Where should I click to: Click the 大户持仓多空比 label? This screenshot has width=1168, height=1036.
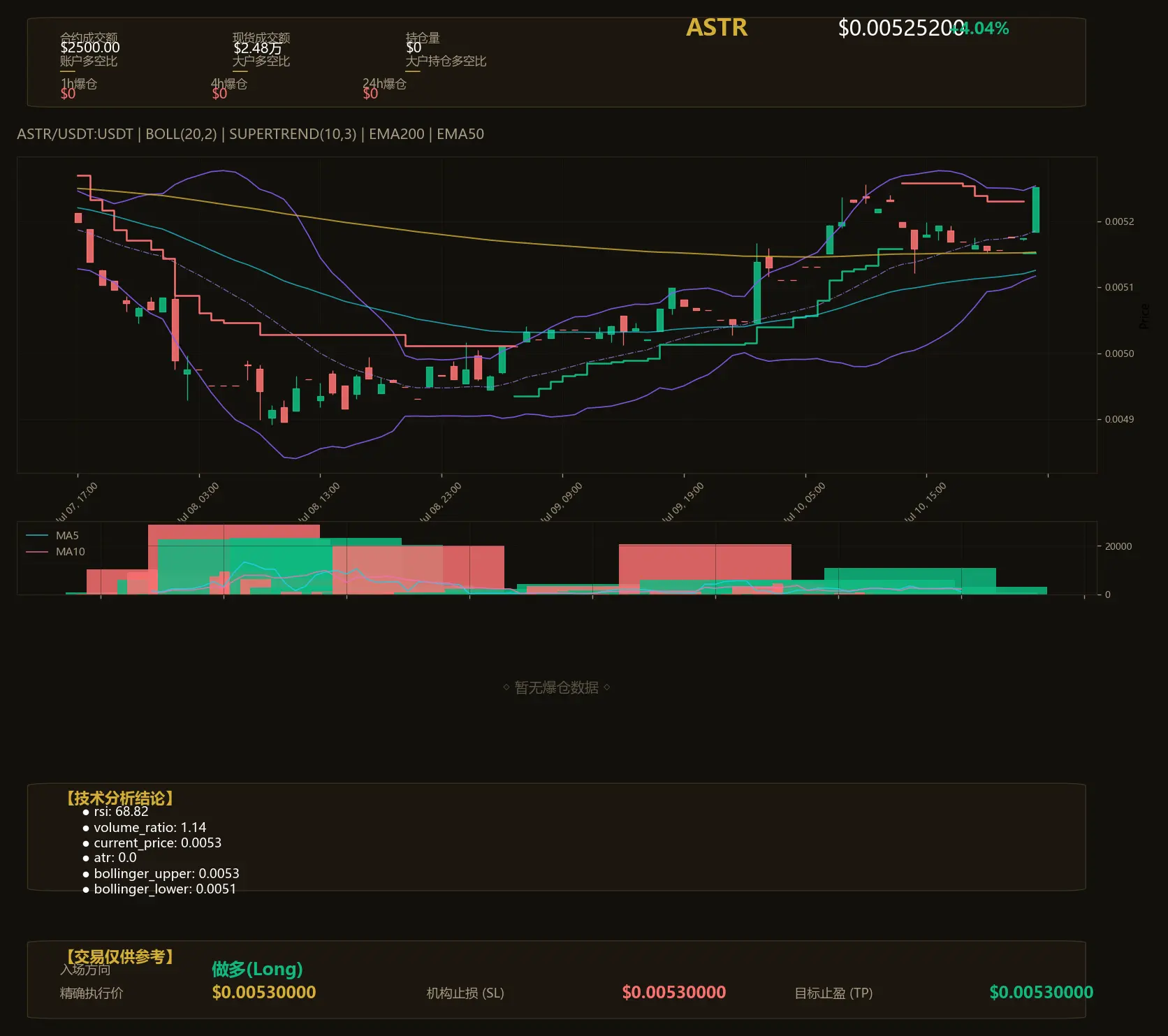coord(446,61)
